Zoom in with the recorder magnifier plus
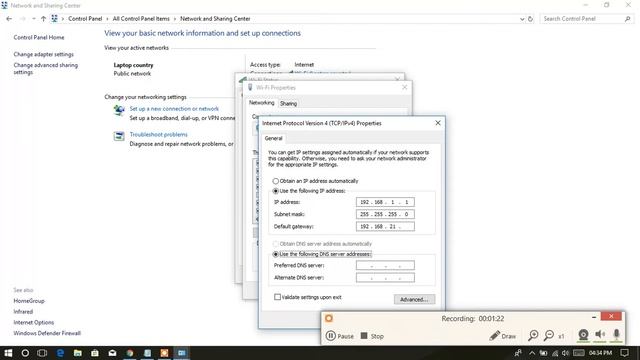Viewport: 640px width, 360px height. 533,336
